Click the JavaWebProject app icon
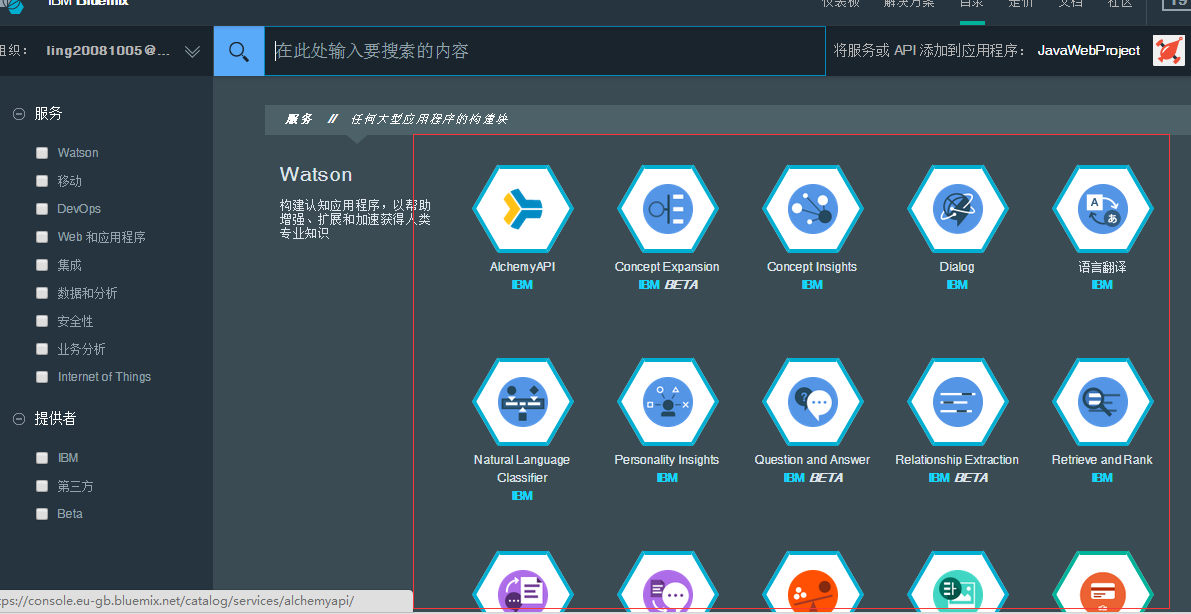 pyautogui.click(x=1168, y=51)
